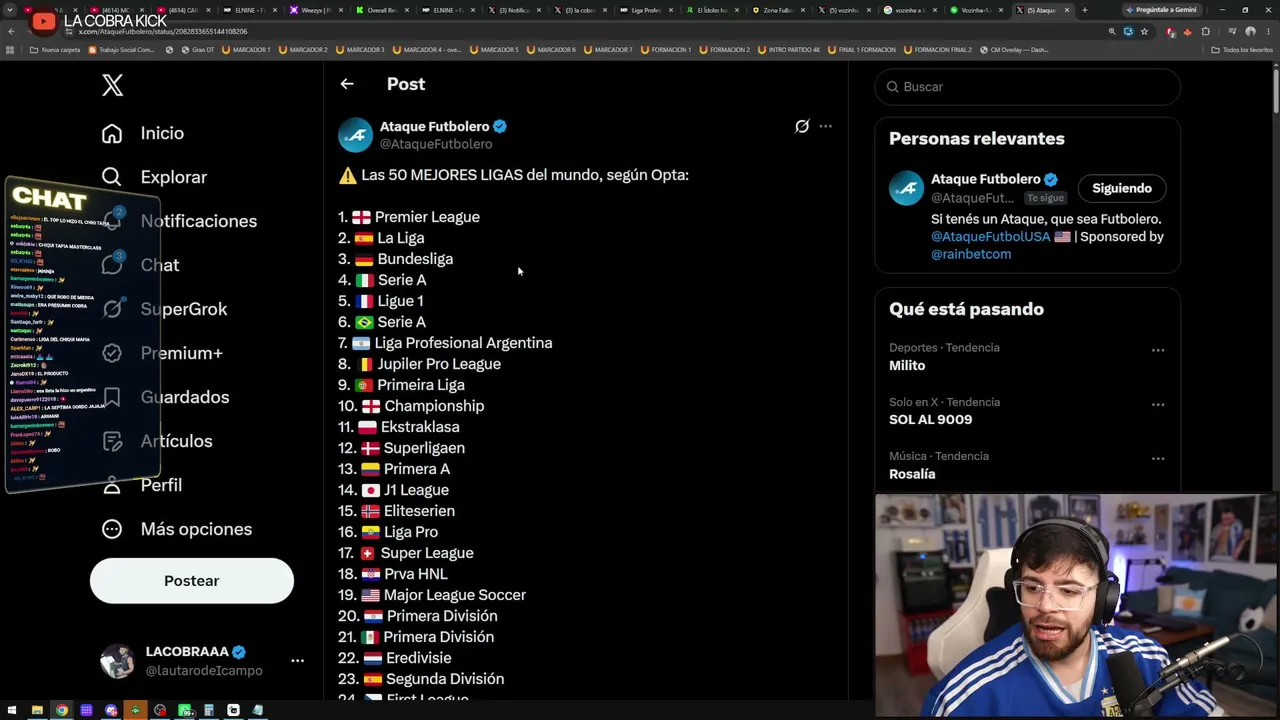This screenshot has height=720, width=1280.
Task: Click the Grok icon on the post
Action: [802, 126]
